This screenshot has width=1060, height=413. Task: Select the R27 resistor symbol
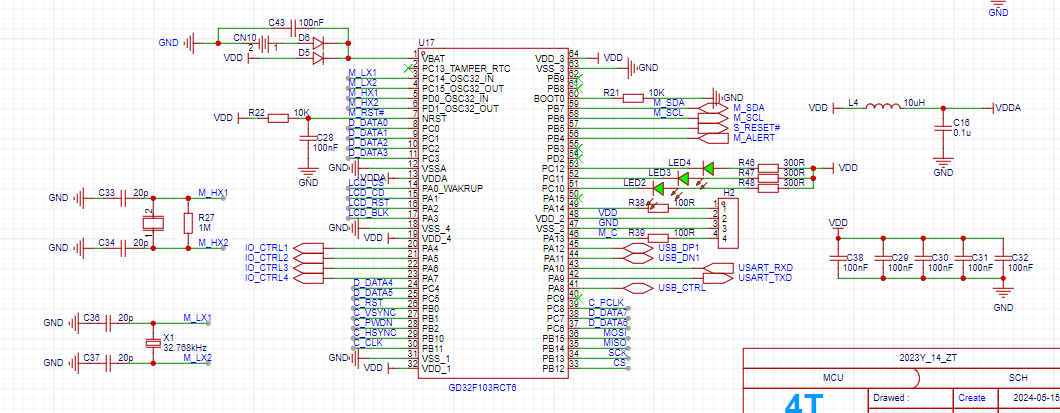tap(188, 223)
